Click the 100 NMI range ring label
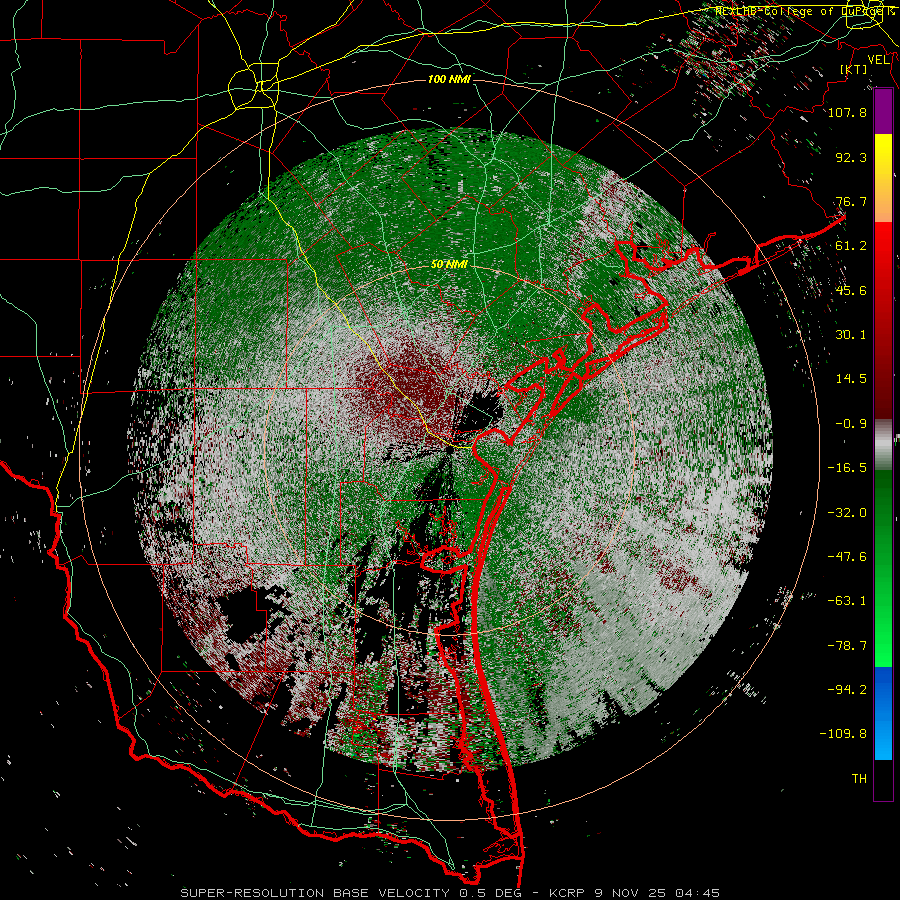This screenshot has height=900, width=900. (x=449, y=79)
